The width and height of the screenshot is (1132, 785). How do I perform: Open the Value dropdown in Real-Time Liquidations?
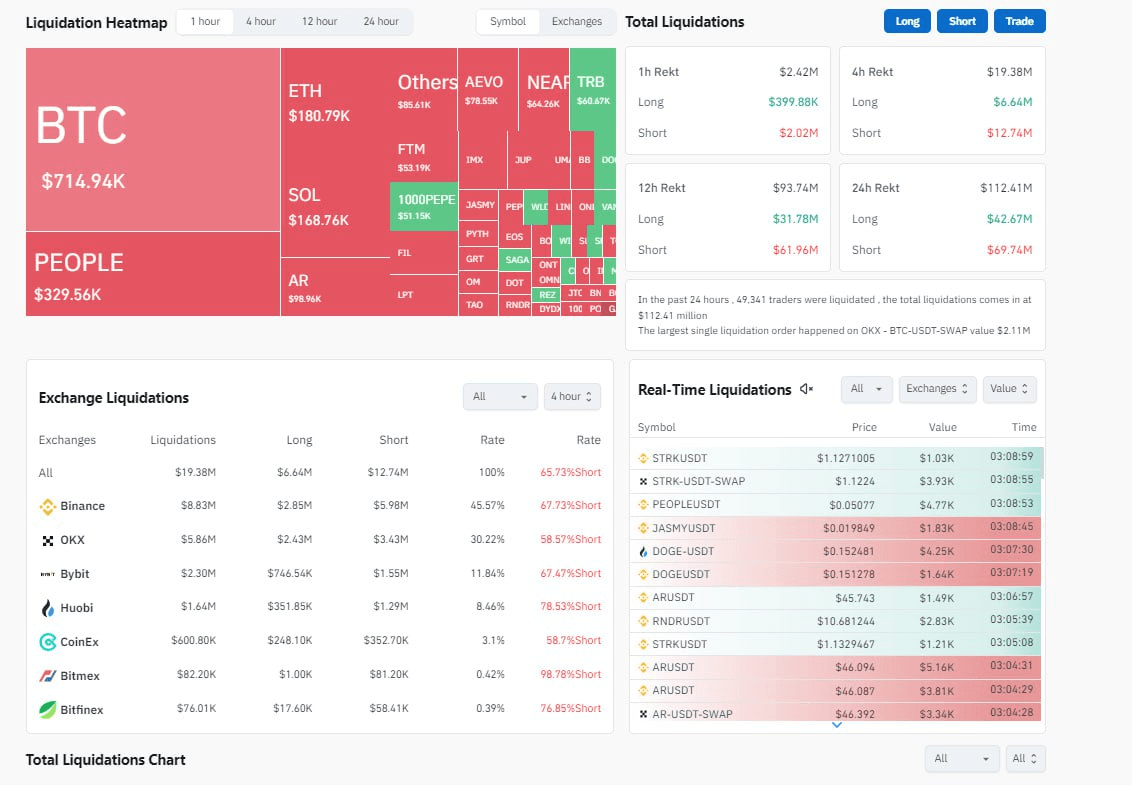(x=1009, y=389)
